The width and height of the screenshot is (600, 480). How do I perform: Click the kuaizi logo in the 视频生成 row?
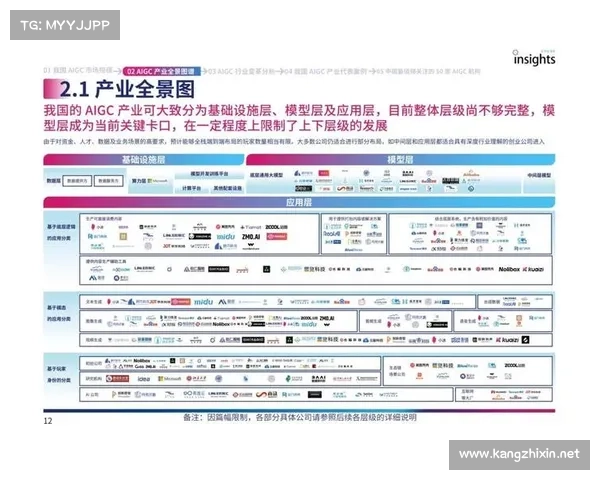coord(507,340)
